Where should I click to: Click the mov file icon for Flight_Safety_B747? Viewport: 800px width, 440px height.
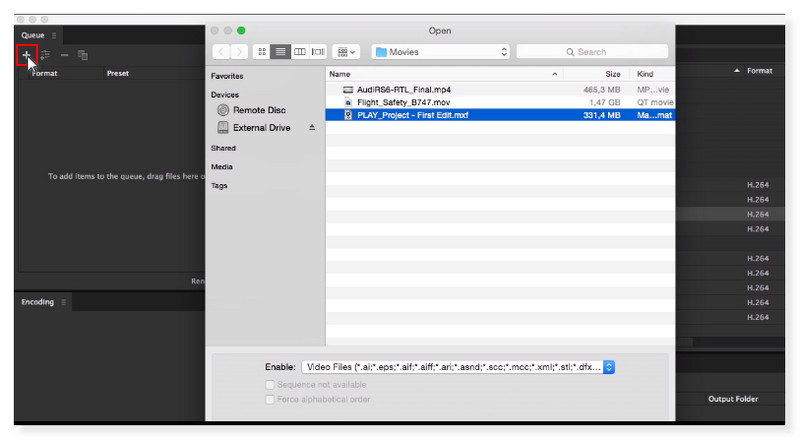348,102
